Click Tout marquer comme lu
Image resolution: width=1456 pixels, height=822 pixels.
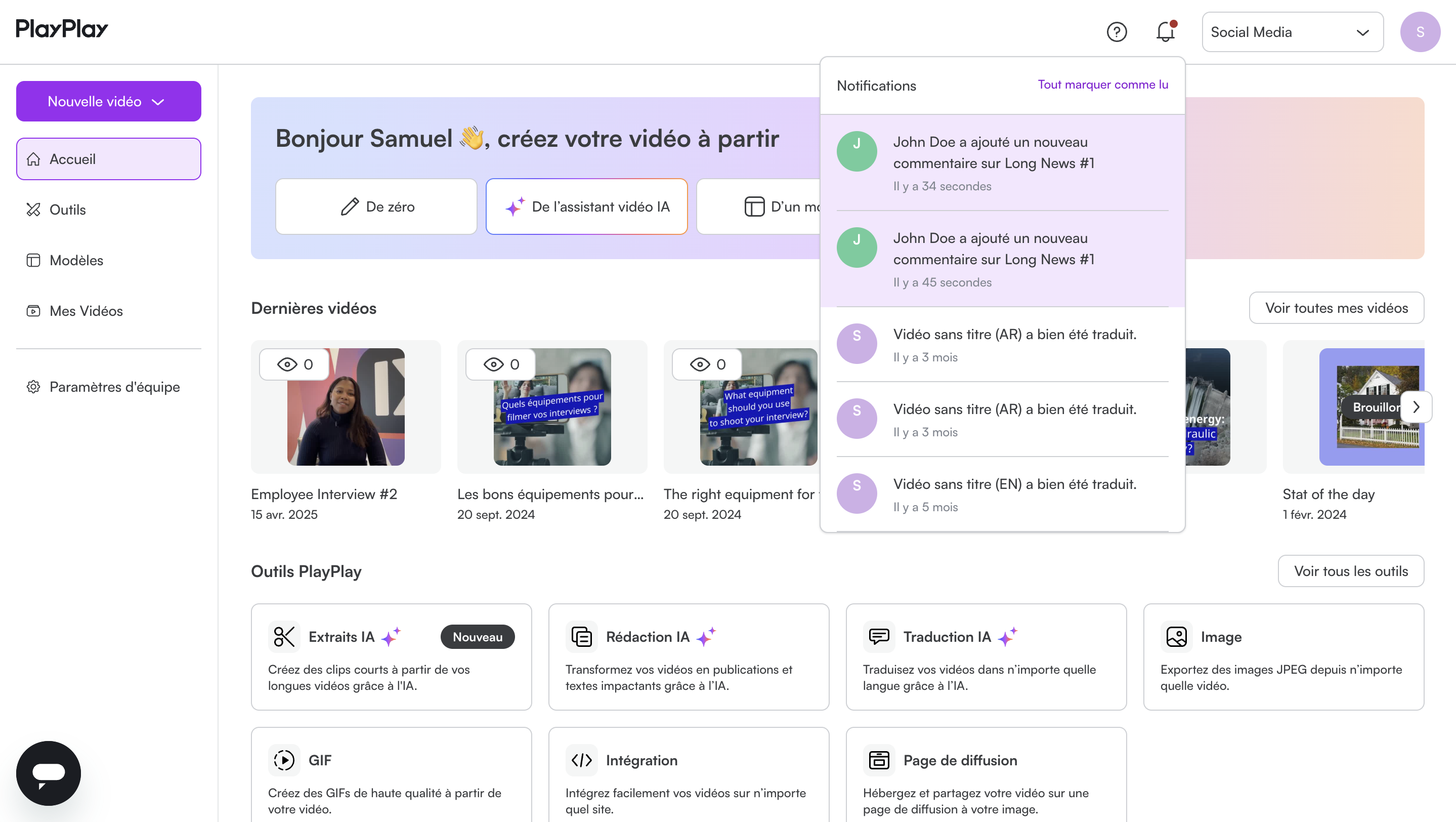(x=1102, y=85)
